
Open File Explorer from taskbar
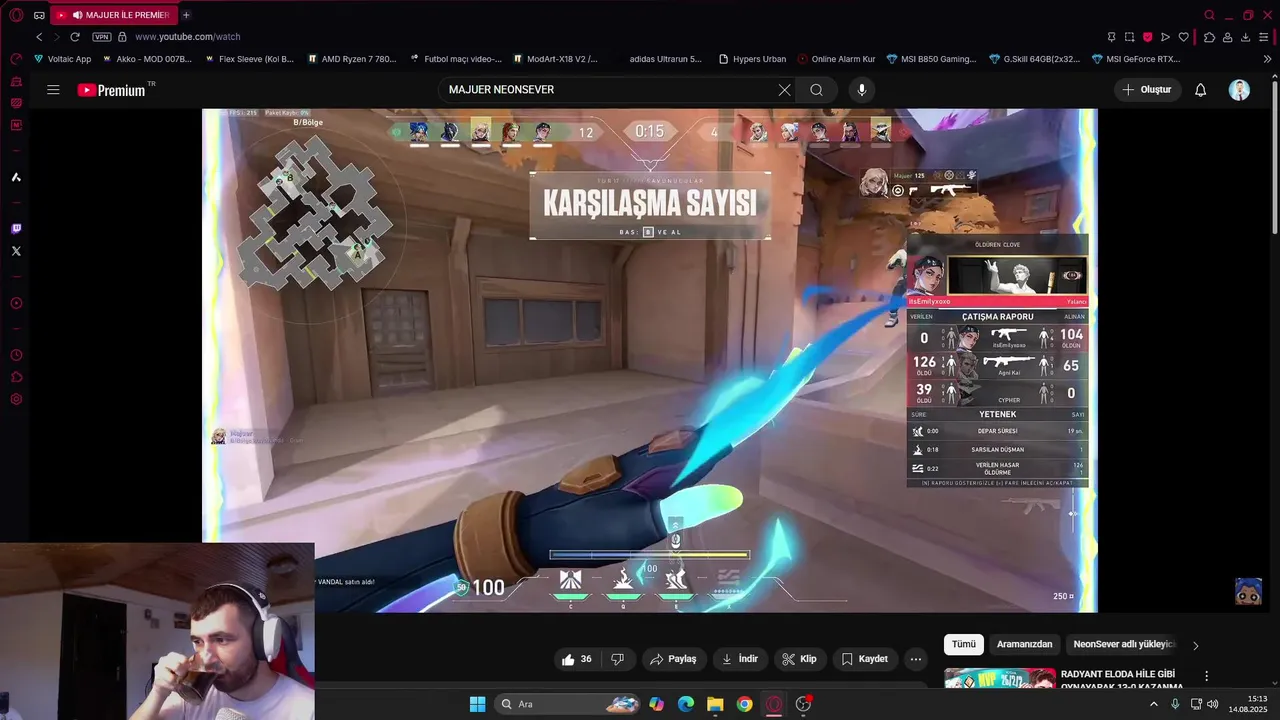tap(715, 704)
